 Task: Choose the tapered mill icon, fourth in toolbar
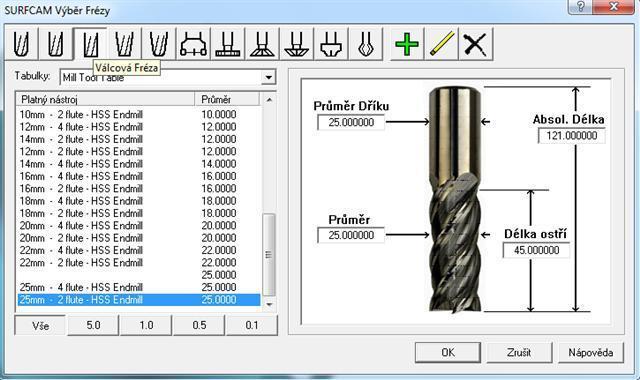[124, 44]
